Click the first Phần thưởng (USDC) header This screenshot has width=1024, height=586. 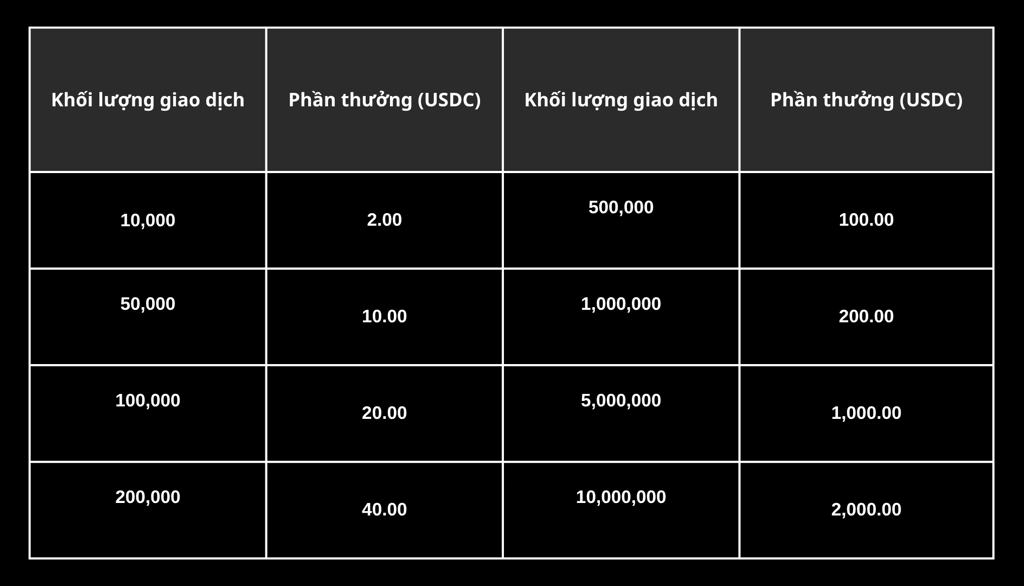tap(385, 100)
